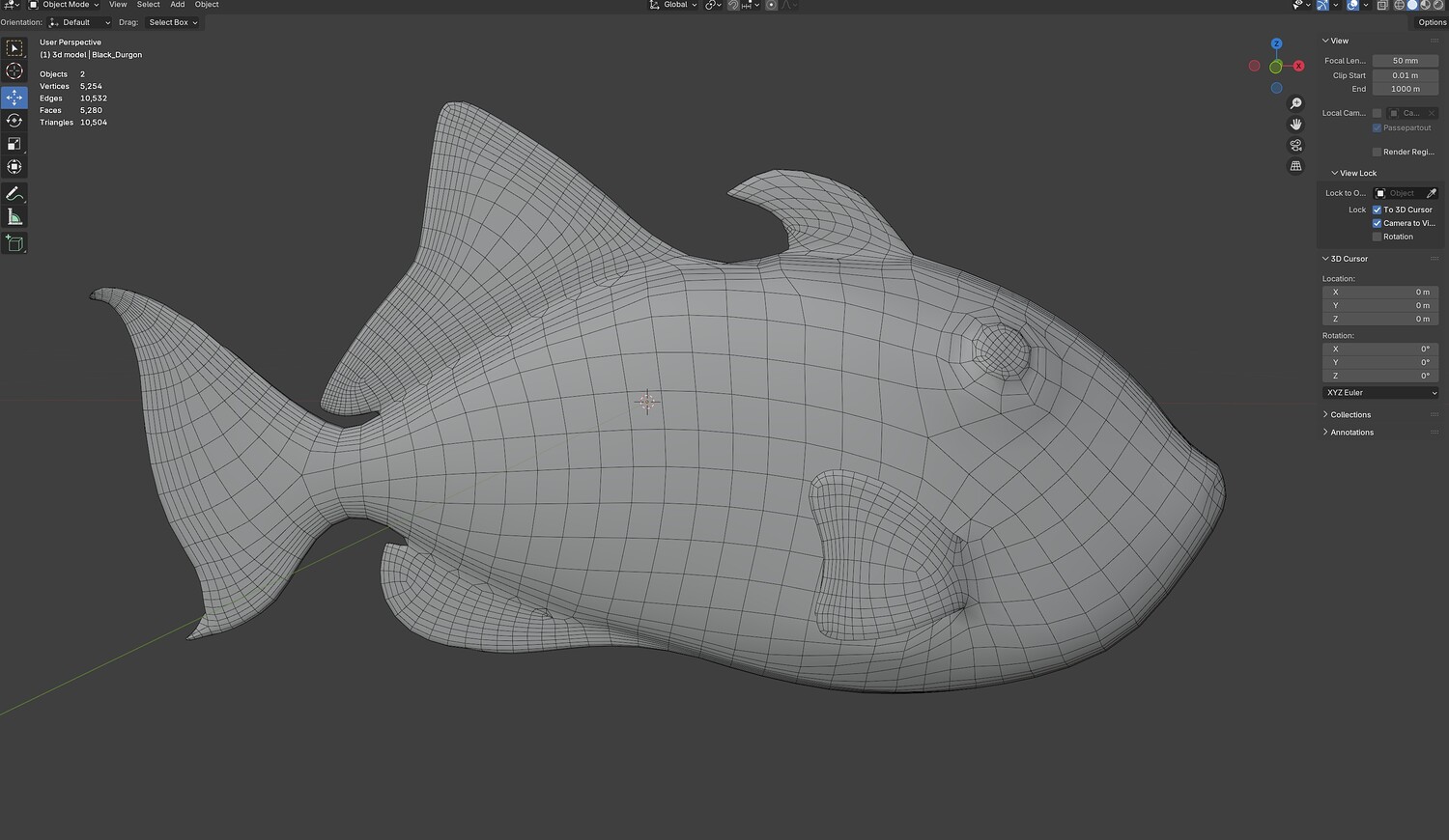The image size is (1449, 840).
Task: Click the Clip Start value field
Action: point(1406,75)
